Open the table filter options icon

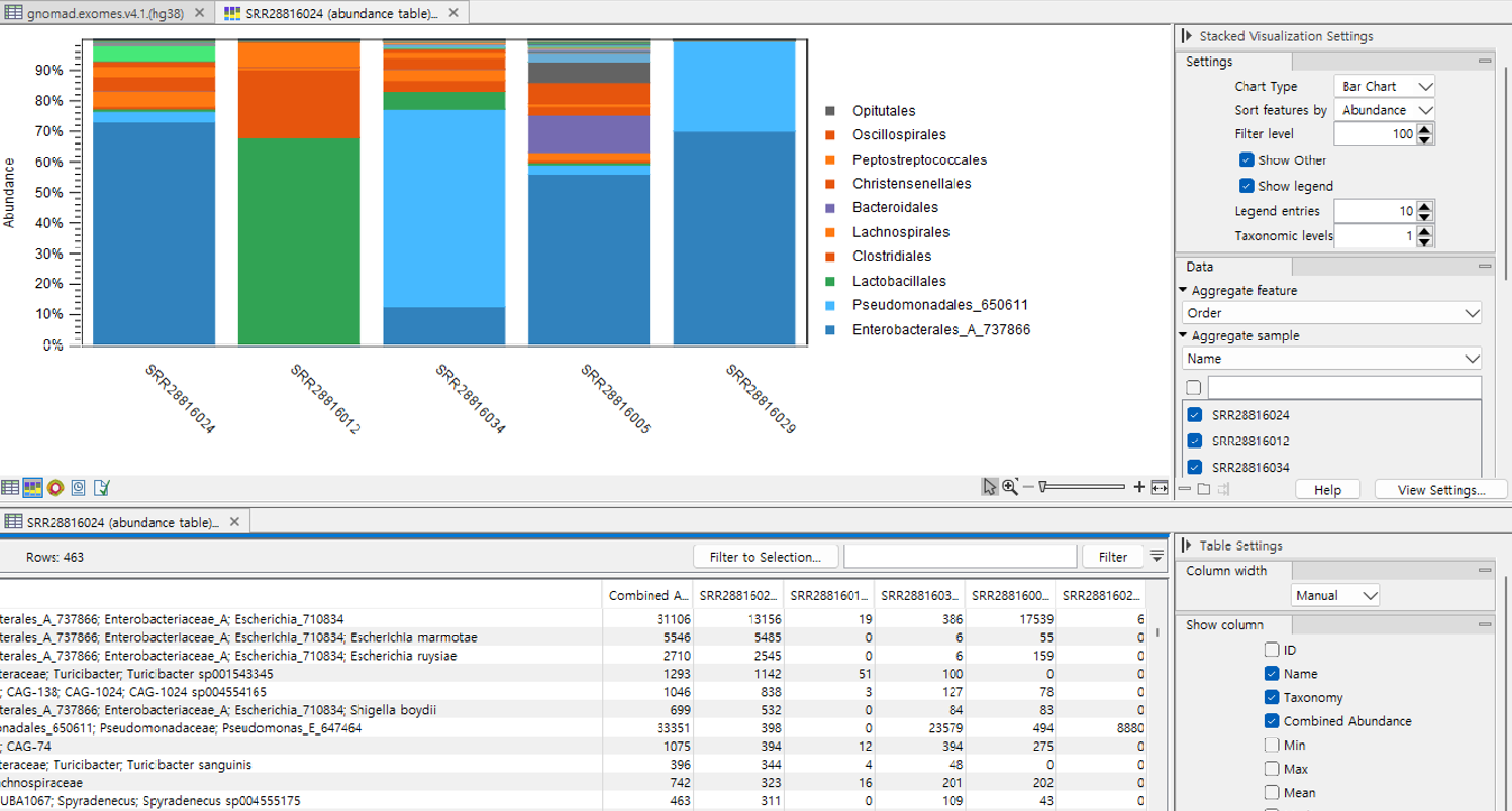click(x=1156, y=555)
